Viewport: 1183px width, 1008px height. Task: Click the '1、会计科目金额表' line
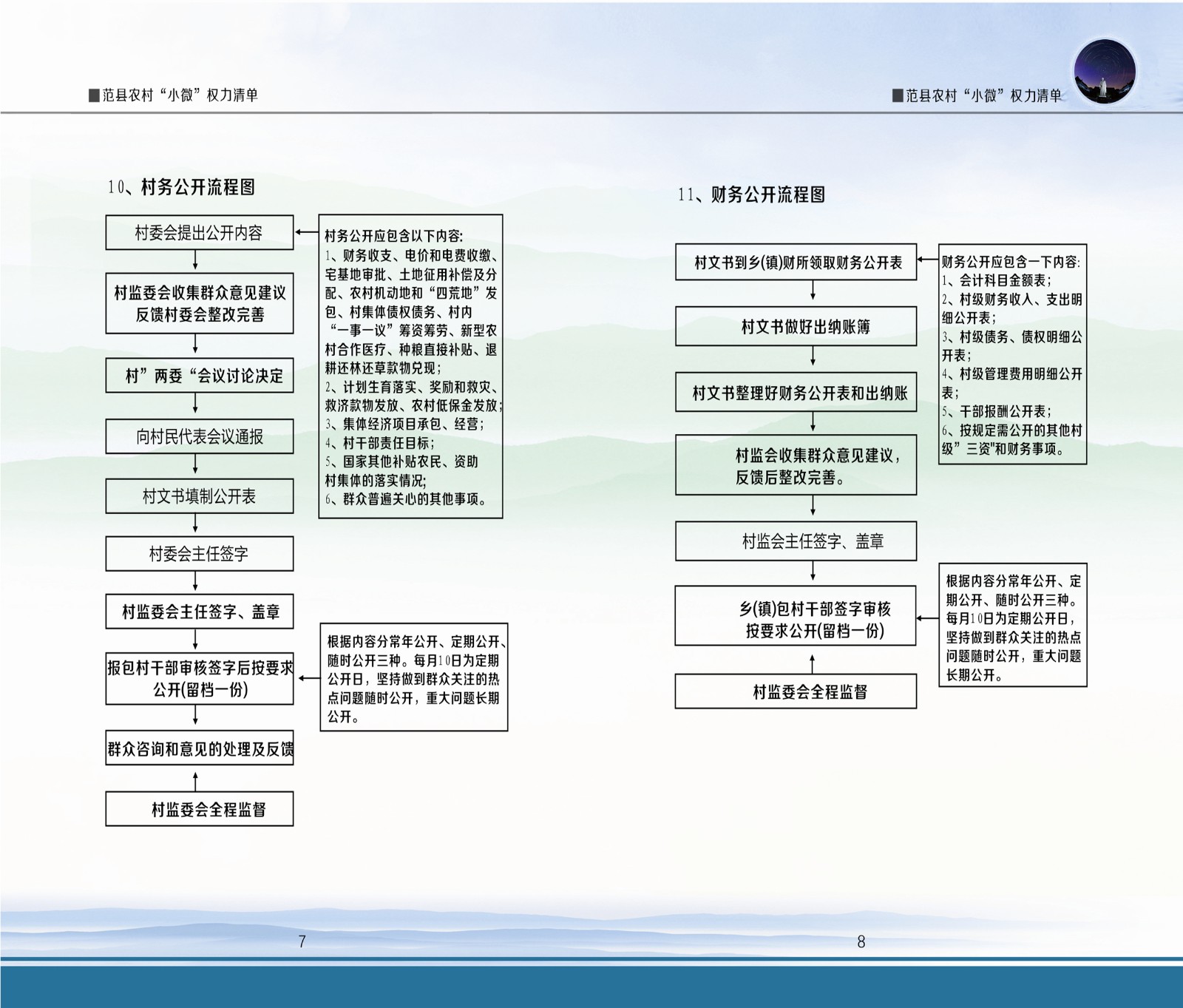click(x=997, y=281)
